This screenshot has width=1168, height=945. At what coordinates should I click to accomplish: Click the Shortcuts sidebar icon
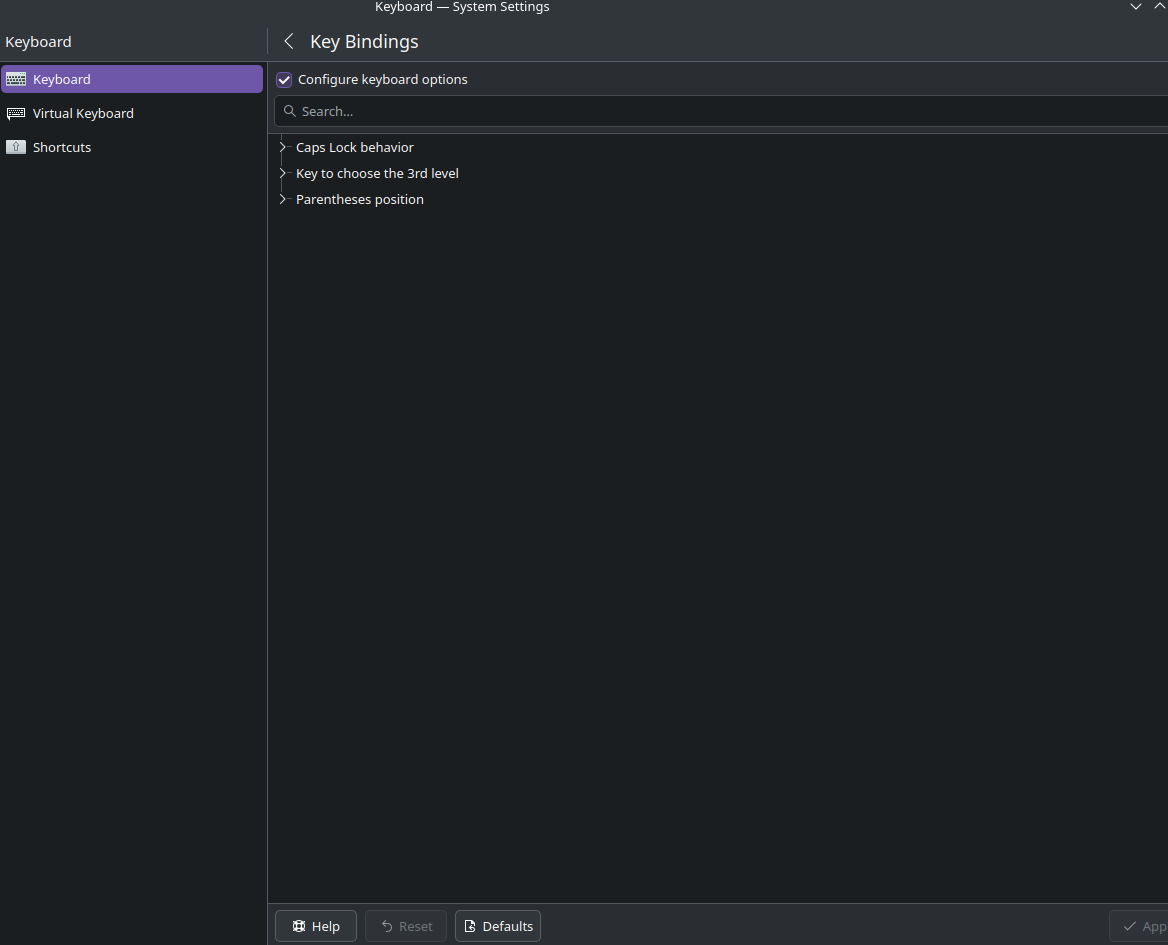coord(16,147)
